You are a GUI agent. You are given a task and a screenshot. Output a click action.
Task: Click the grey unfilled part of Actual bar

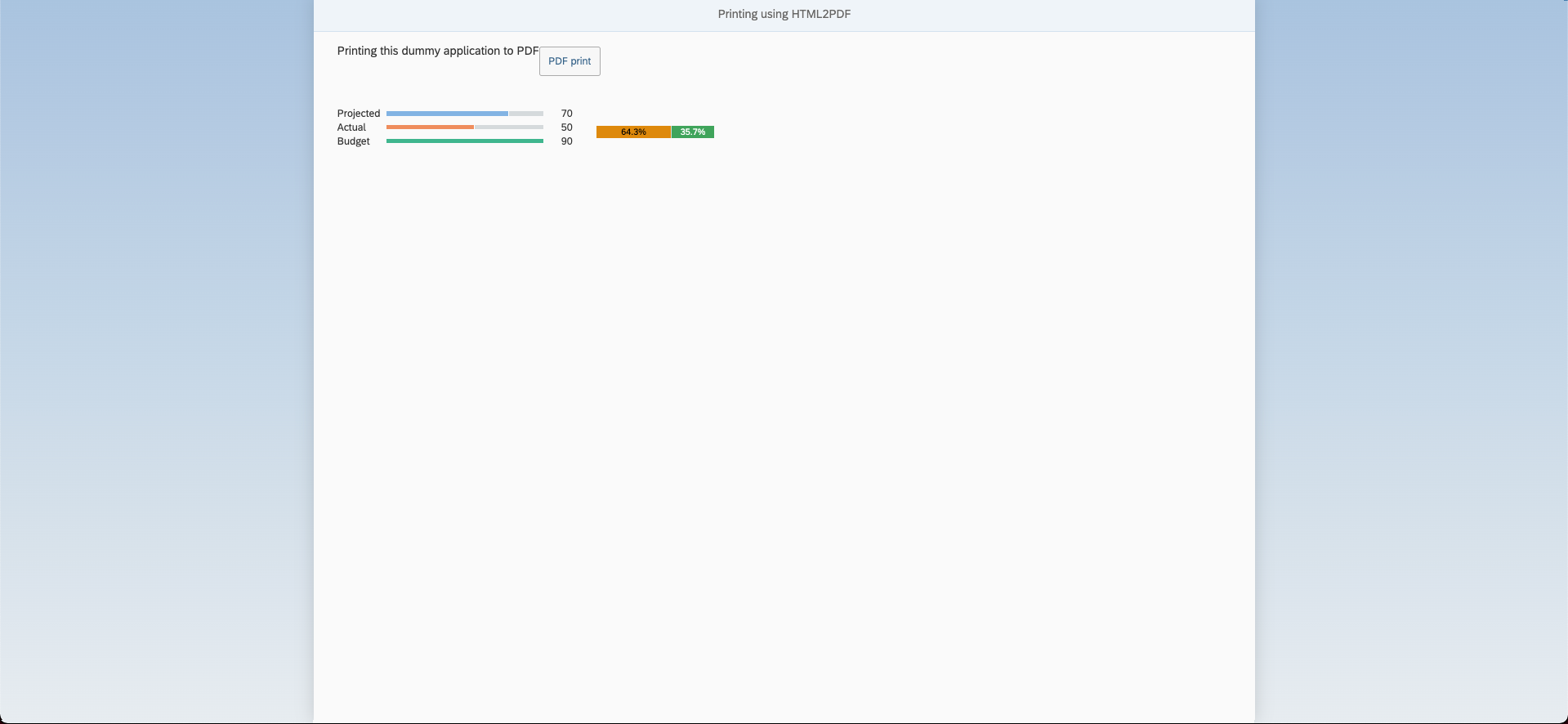[x=509, y=127]
